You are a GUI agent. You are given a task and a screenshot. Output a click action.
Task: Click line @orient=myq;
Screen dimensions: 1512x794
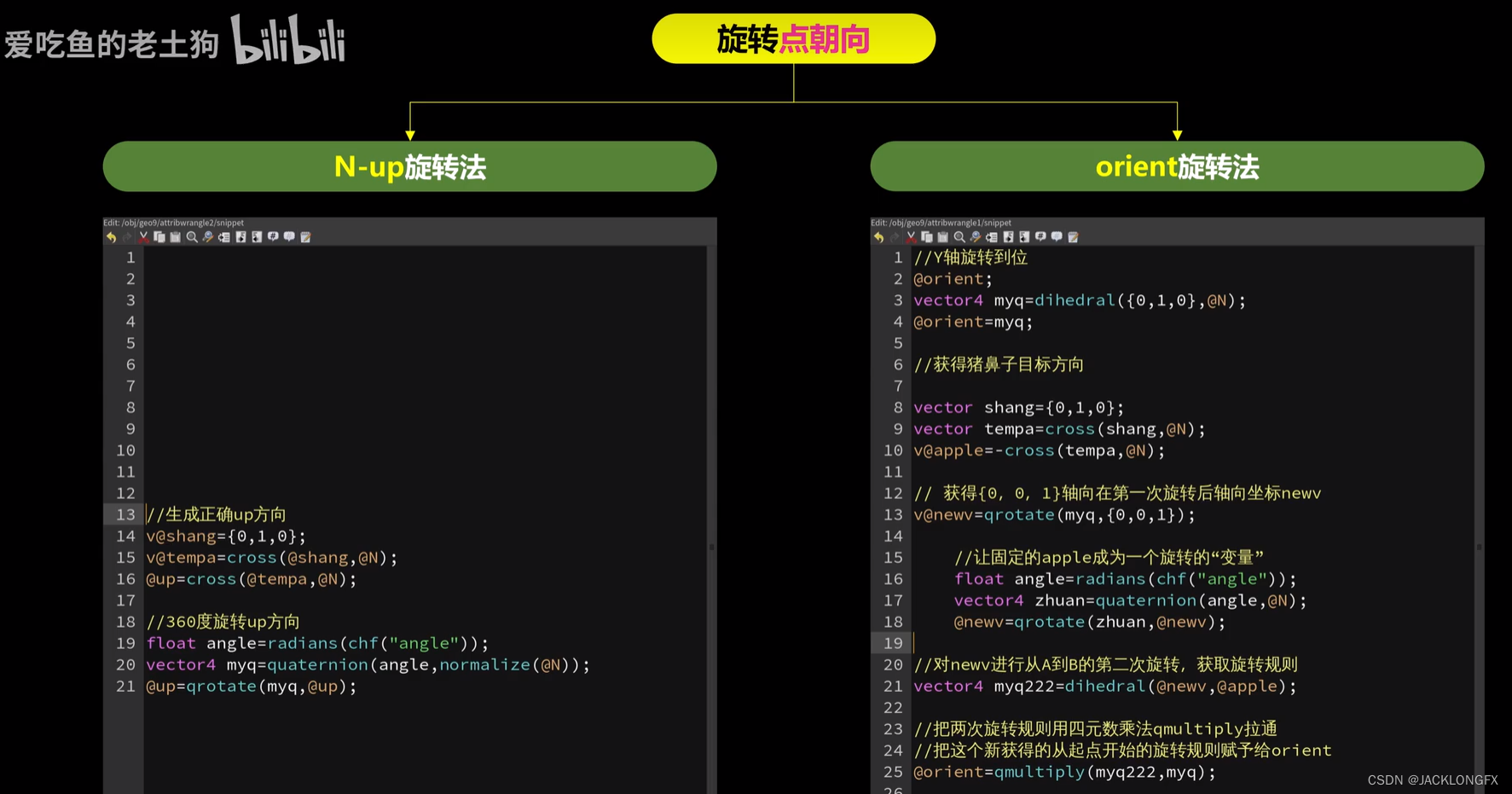(x=973, y=322)
